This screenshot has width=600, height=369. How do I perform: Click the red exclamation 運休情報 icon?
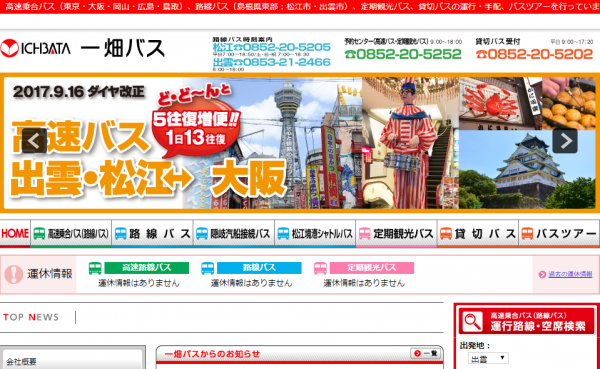point(14,274)
